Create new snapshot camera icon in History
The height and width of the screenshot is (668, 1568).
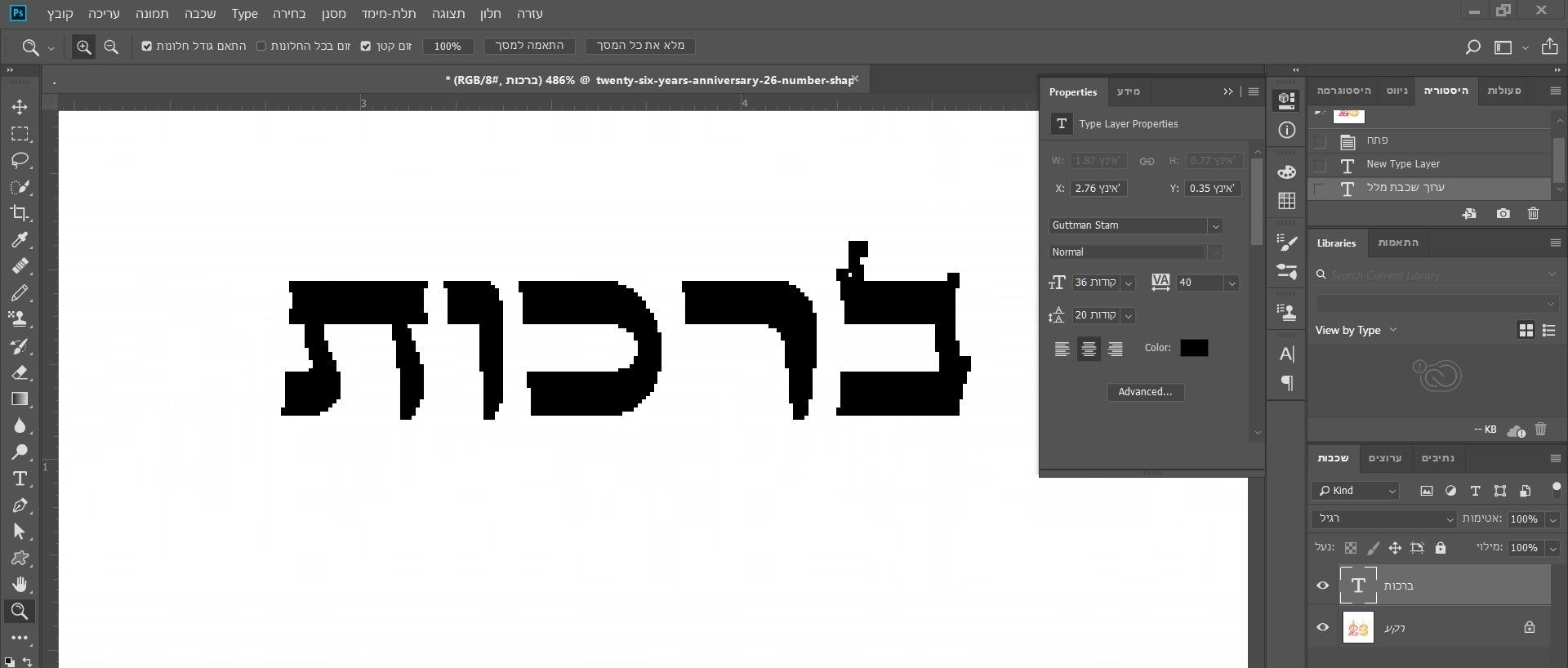tap(1503, 213)
